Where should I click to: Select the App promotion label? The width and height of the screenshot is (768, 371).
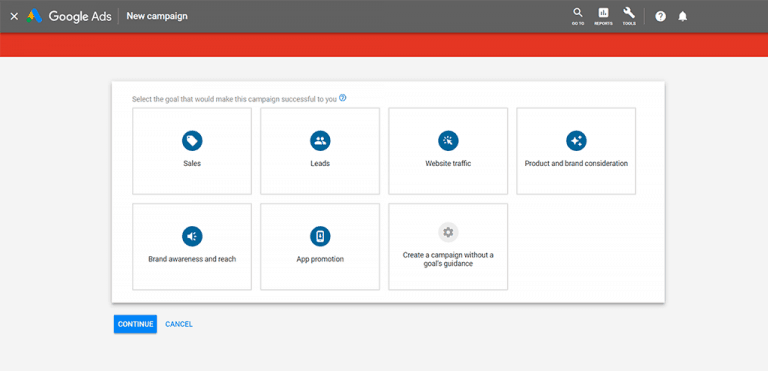point(320,259)
